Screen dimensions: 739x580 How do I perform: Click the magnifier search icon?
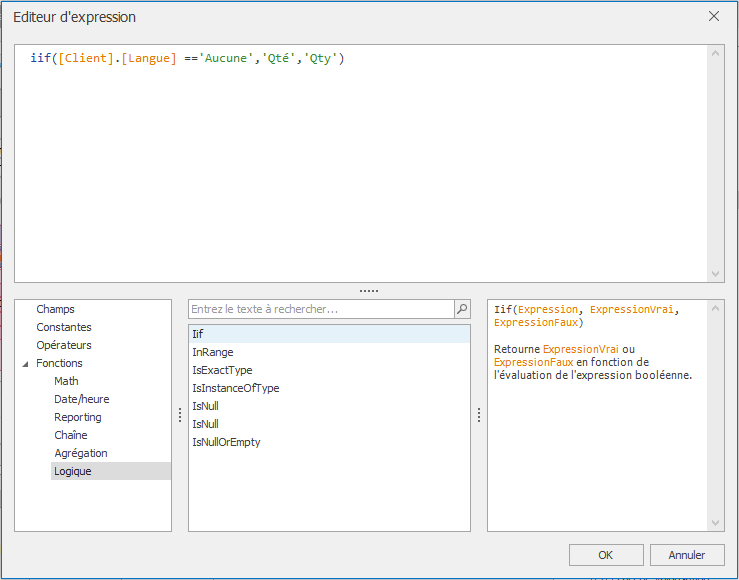pos(462,310)
